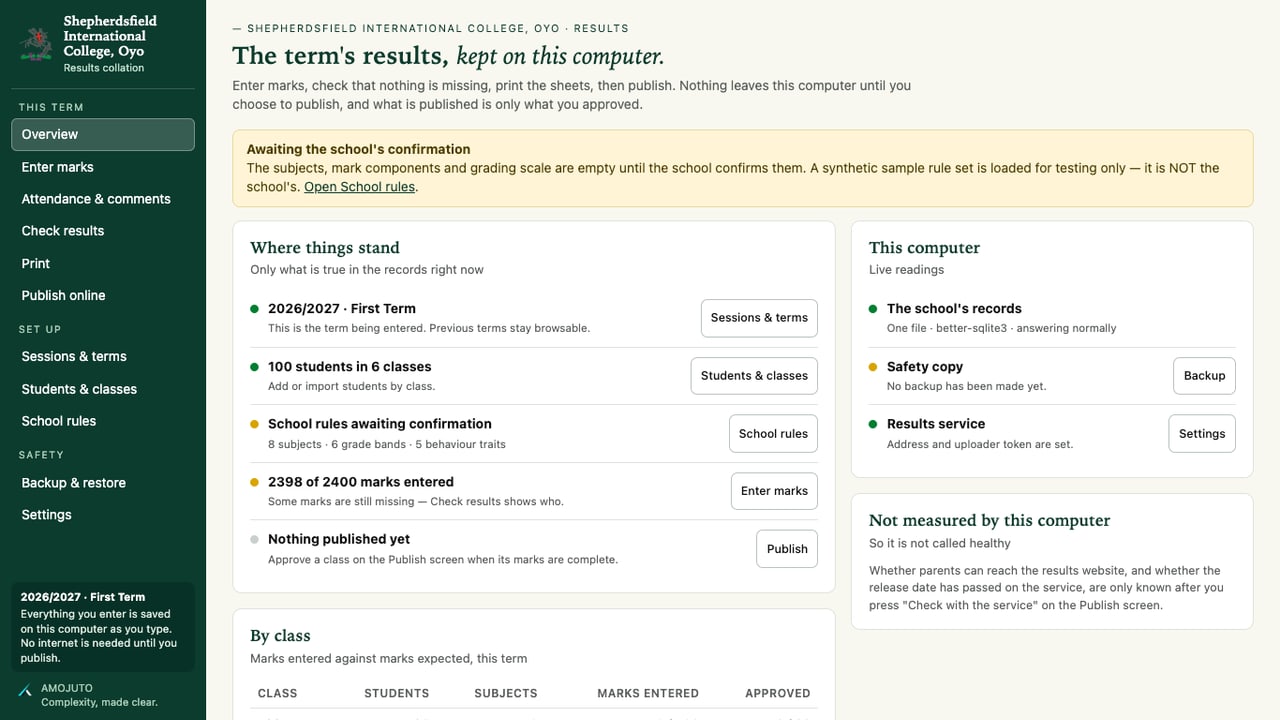Click the 'This computer' card heading
The image size is (1280, 720).
(925, 248)
